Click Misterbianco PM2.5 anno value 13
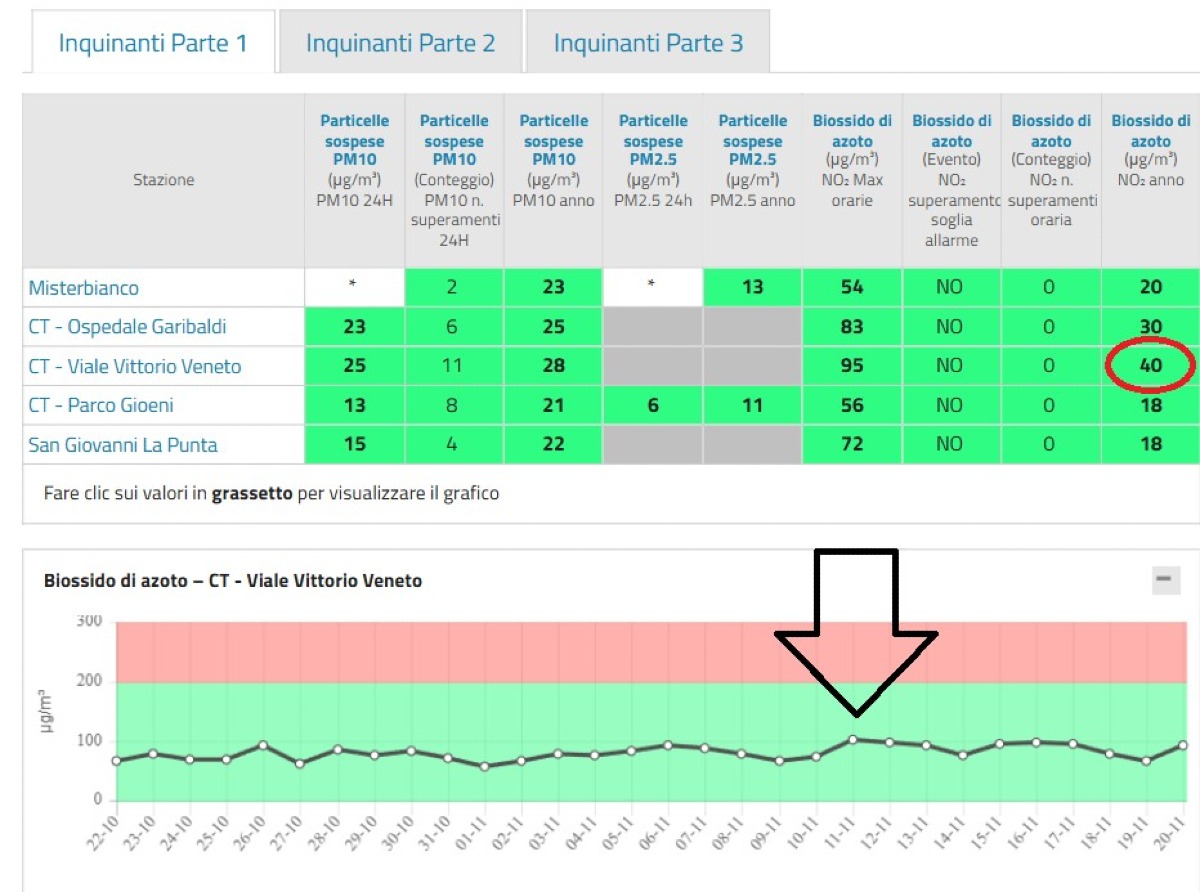This screenshot has height=892, width=1200. point(752,288)
